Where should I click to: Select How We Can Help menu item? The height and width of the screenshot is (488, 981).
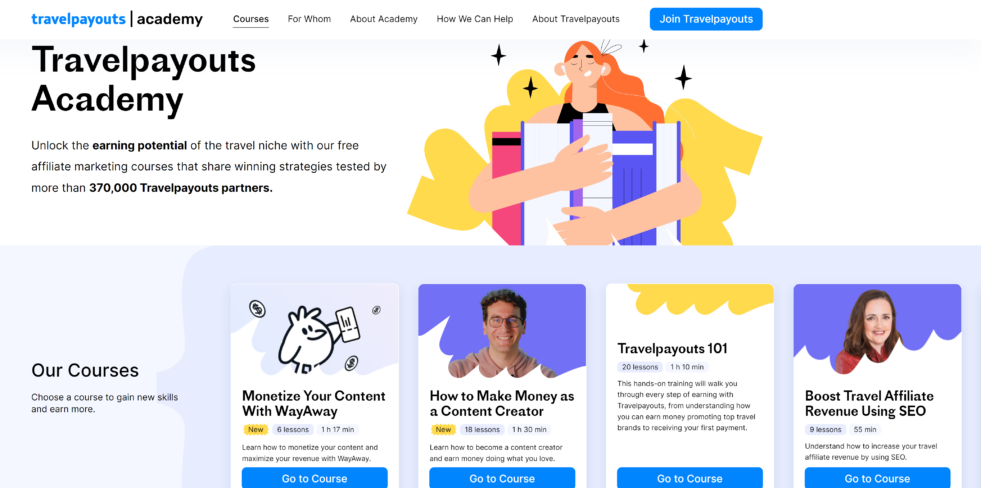click(475, 19)
